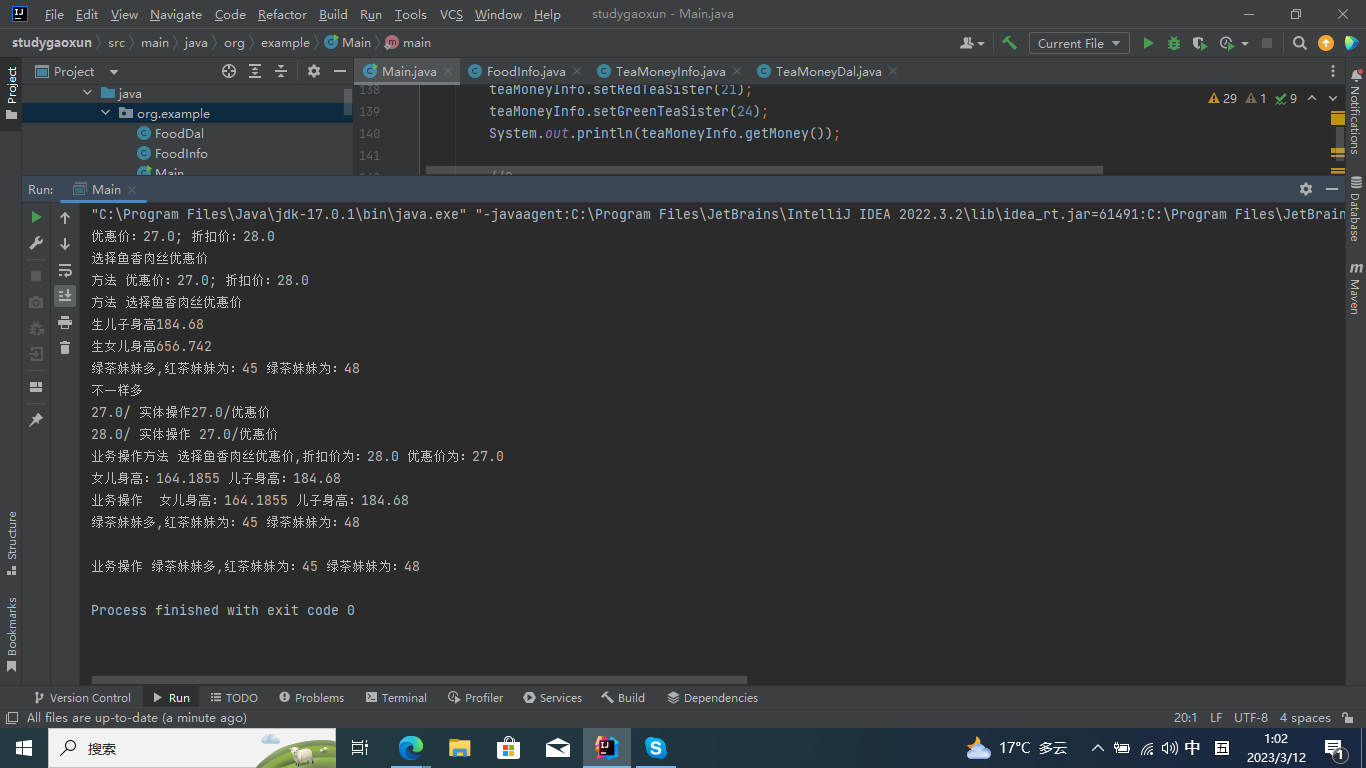Viewport: 1366px width, 768px height.
Task: Select opened file locator icon in Project panel
Action: tap(229, 71)
